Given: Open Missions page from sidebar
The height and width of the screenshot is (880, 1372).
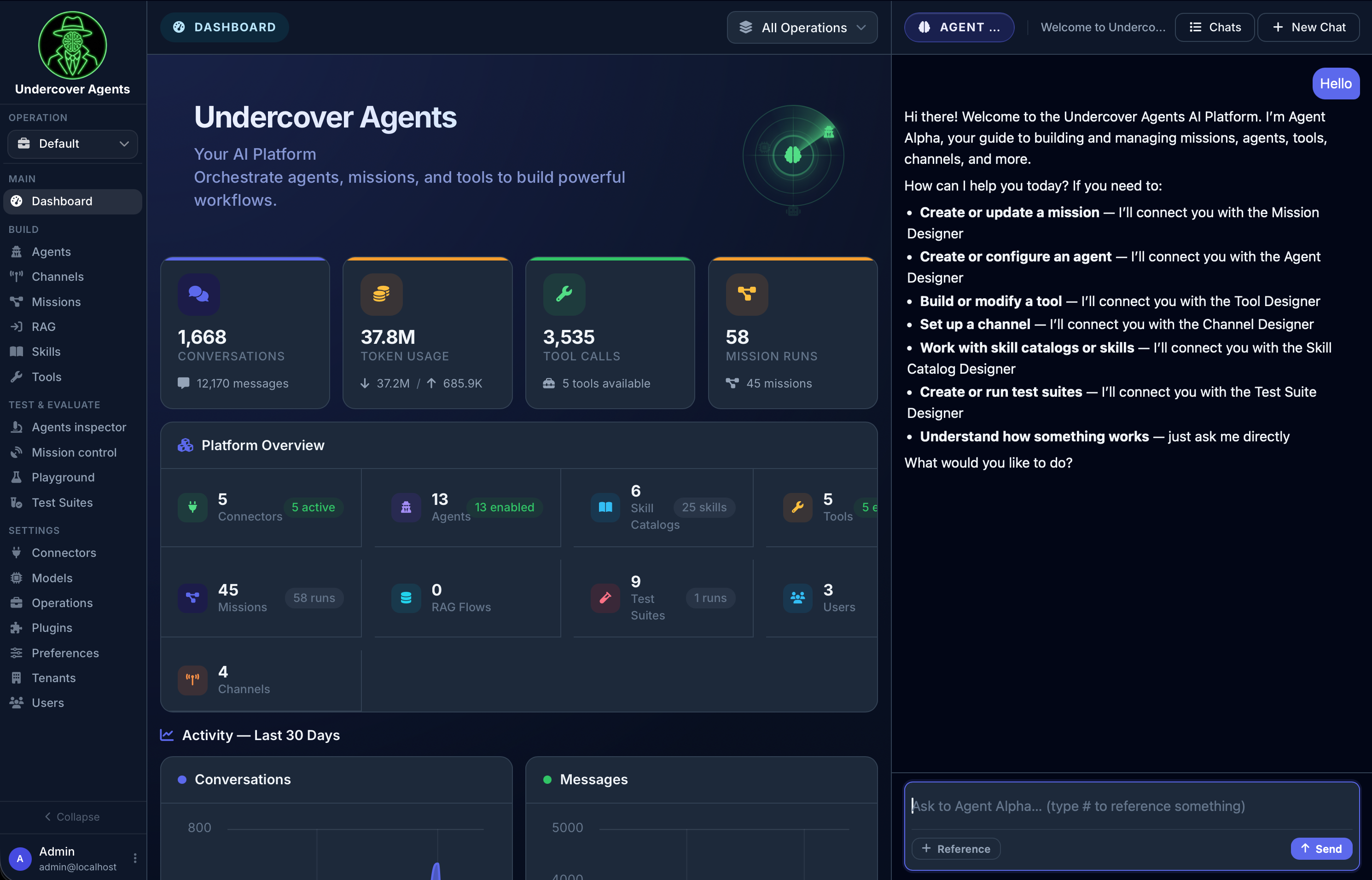Looking at the screenshot, I should click(x=73, y=302).
